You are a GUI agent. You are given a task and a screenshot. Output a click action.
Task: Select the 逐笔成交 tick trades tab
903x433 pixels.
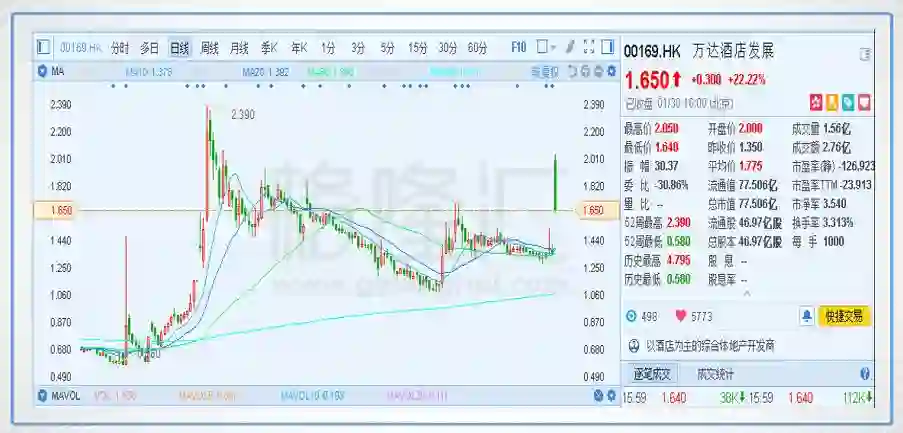[652, 374]
